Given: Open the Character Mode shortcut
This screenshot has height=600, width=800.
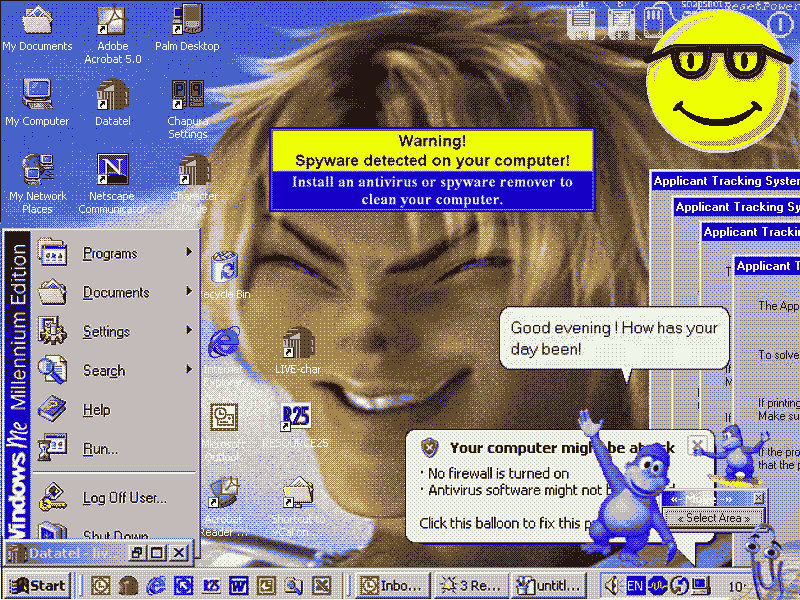Looking at the screenshot, I should [x=194, y=184].
